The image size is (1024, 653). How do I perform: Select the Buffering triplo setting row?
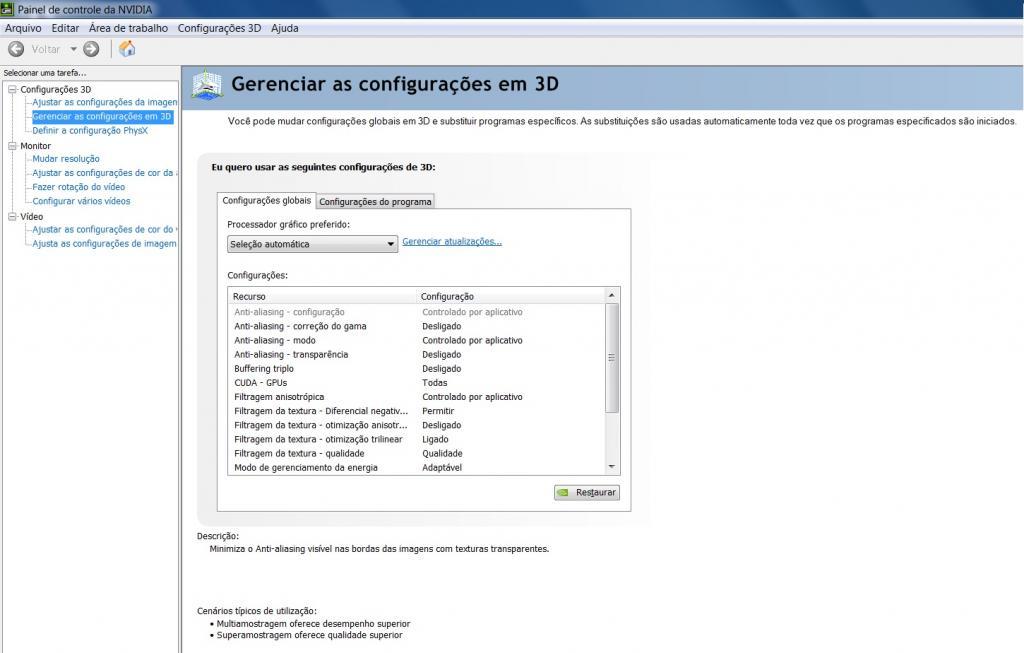click(x=417, y=368)
